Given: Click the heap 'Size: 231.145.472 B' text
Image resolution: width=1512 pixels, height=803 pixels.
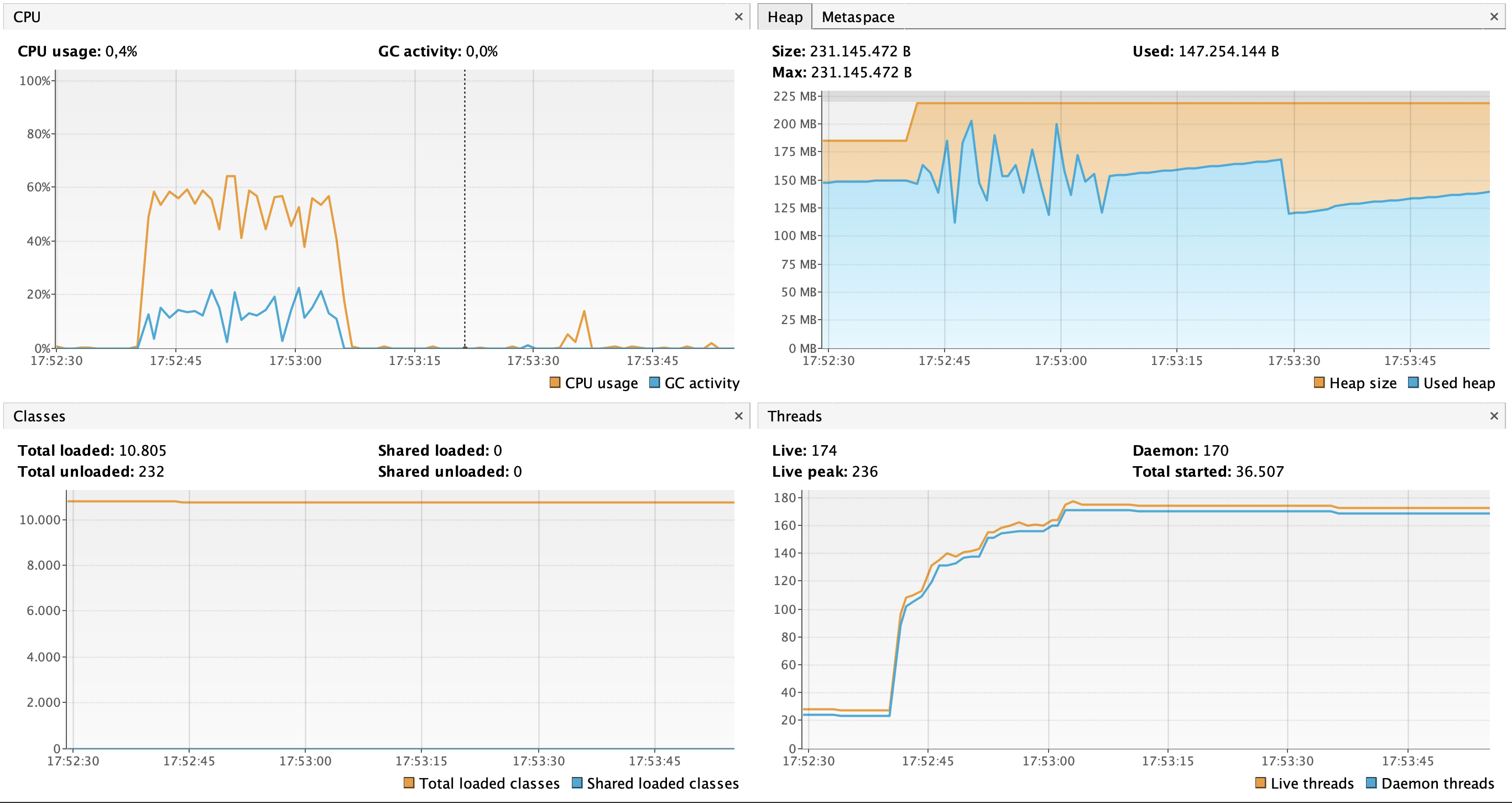Looking at the screenshot, I should coord(841,51).
